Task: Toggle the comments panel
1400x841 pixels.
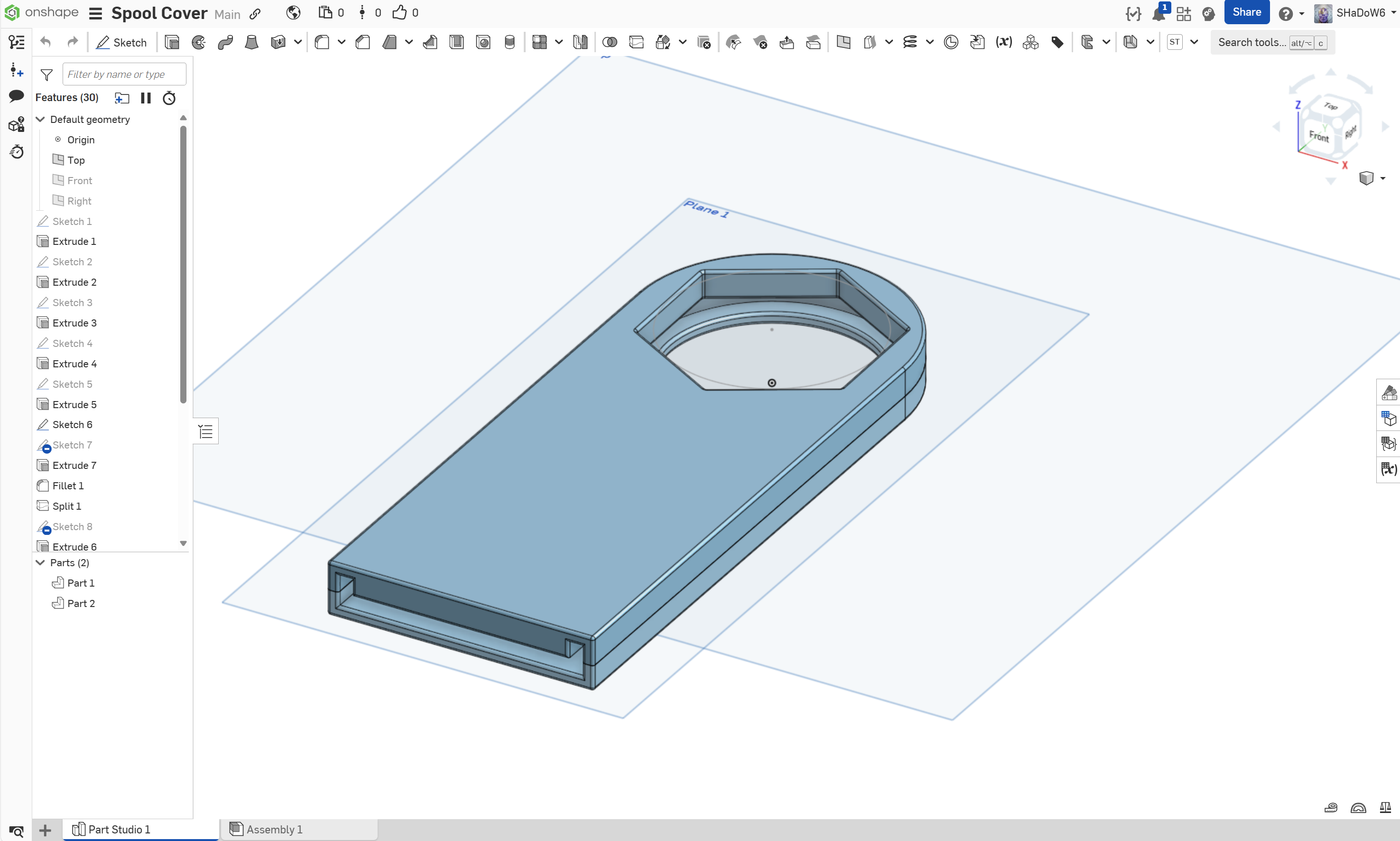Action: click(17, 96)
